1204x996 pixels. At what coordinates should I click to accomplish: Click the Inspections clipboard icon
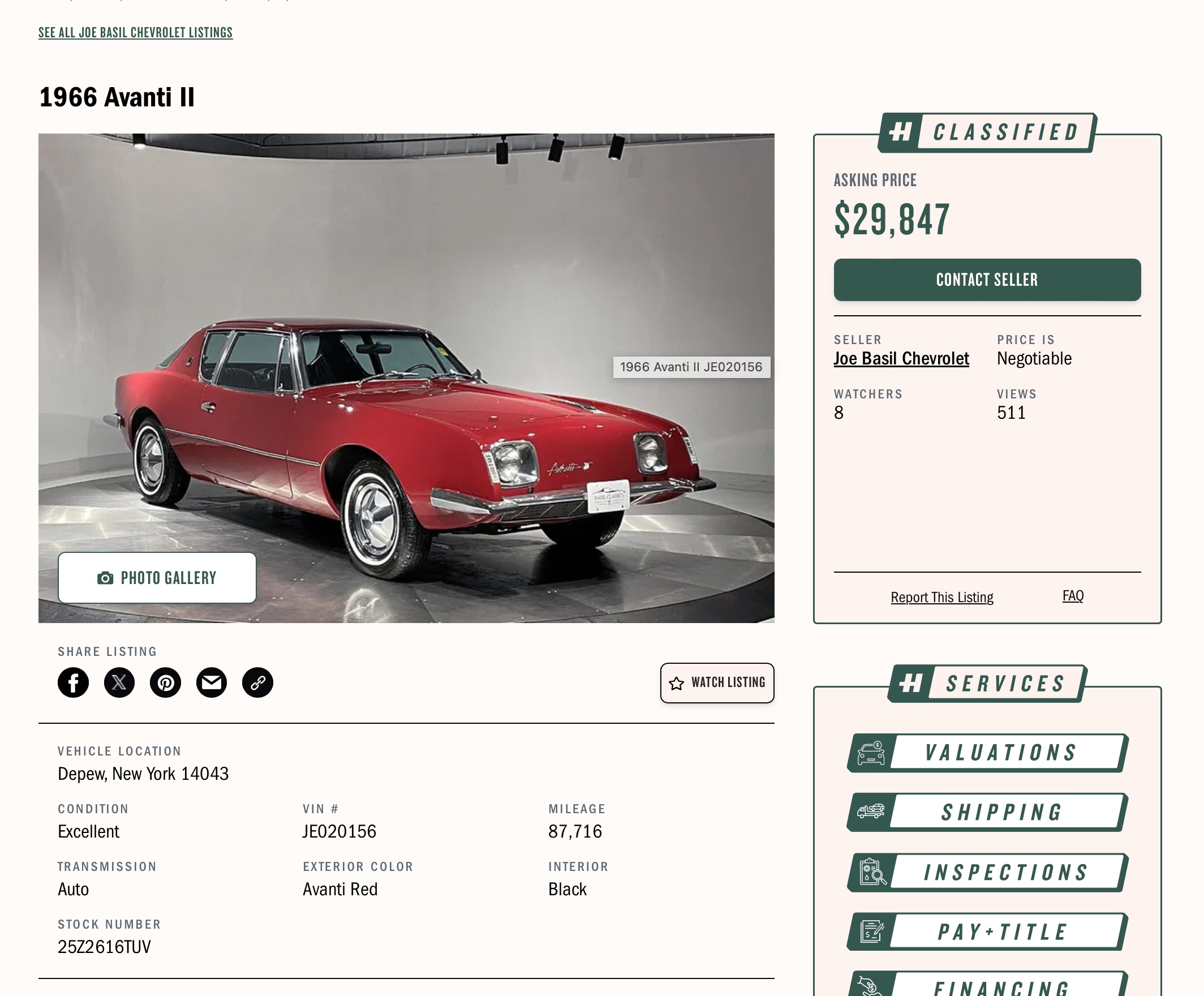(x=872, y=872)
